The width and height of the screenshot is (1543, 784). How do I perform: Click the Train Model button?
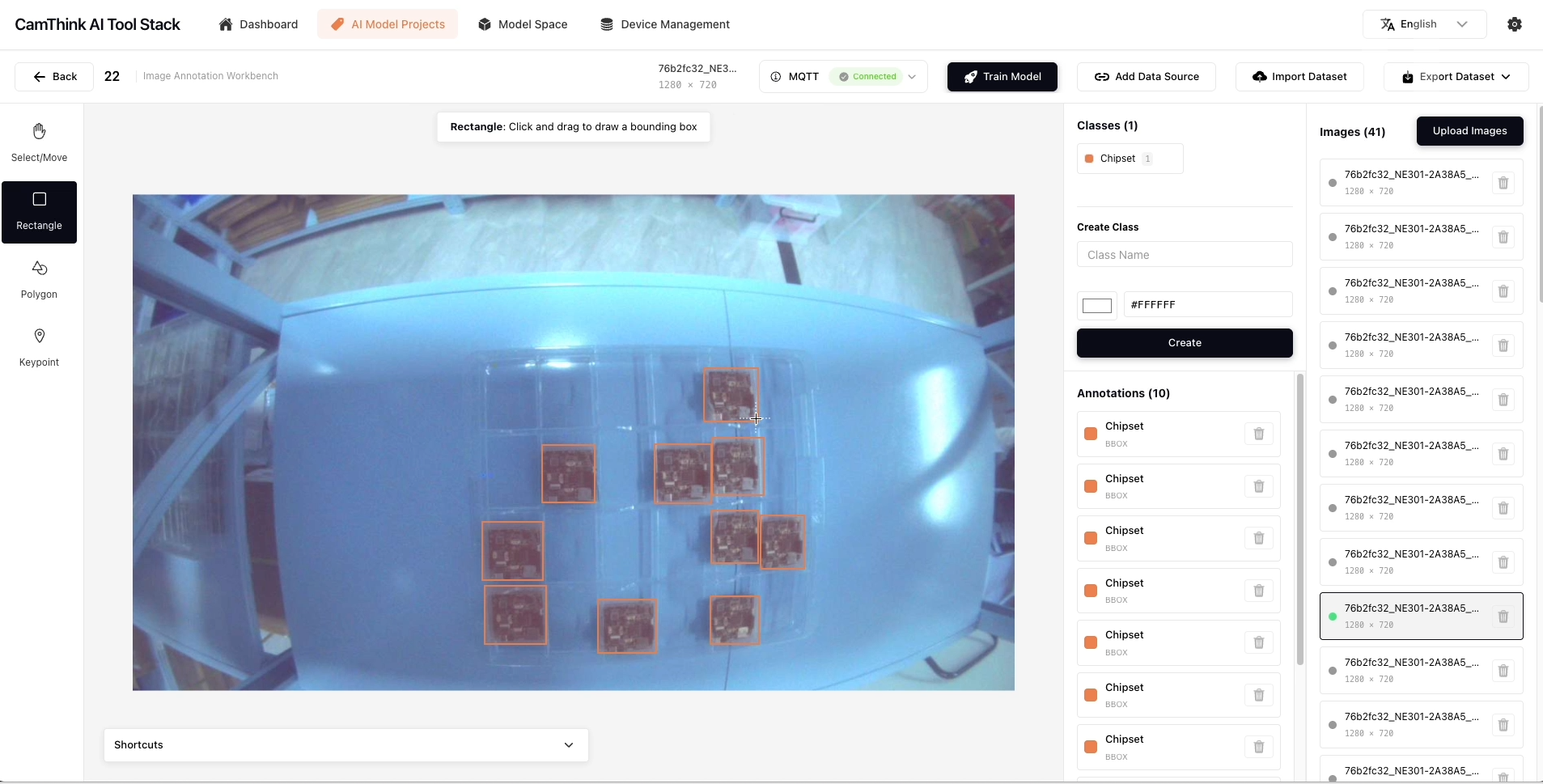pos(1002,77)
